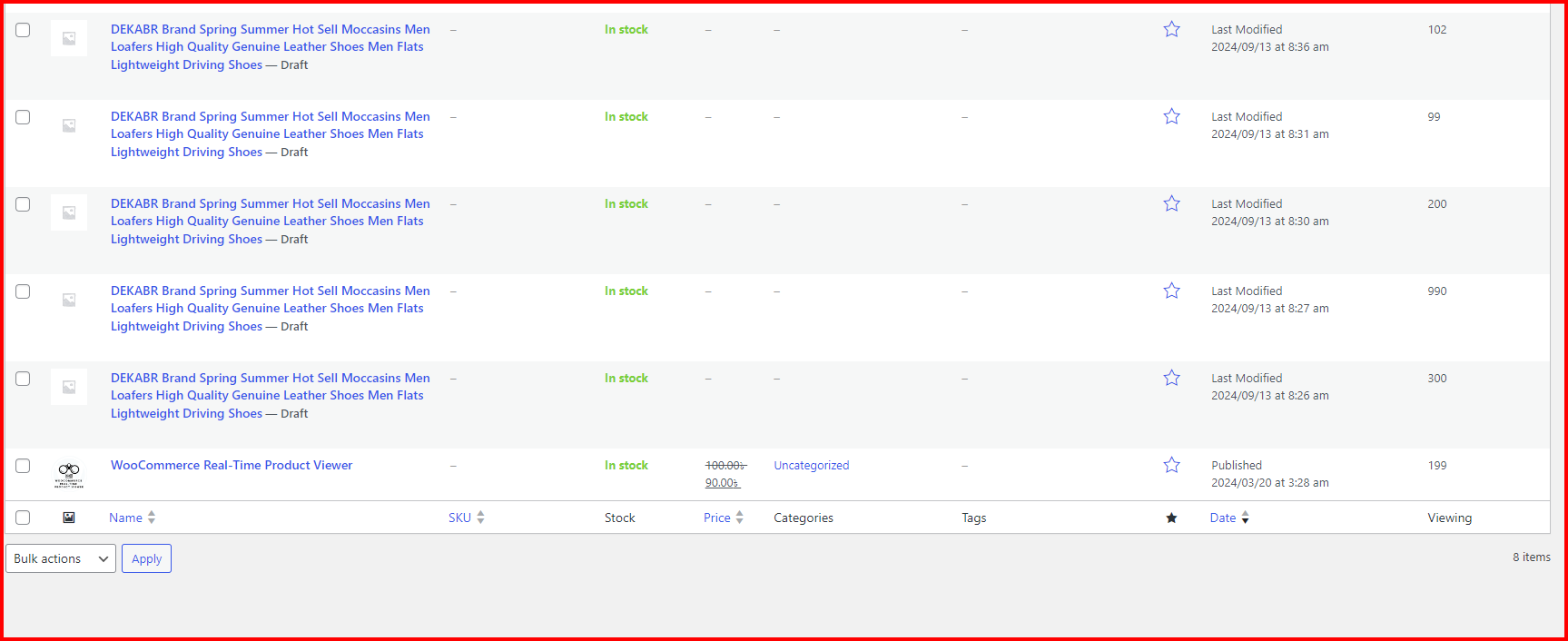
Task: Click 'In stock' for WooCommerce Real-Time Product Viewer
Action: click(x=626, y=465)
